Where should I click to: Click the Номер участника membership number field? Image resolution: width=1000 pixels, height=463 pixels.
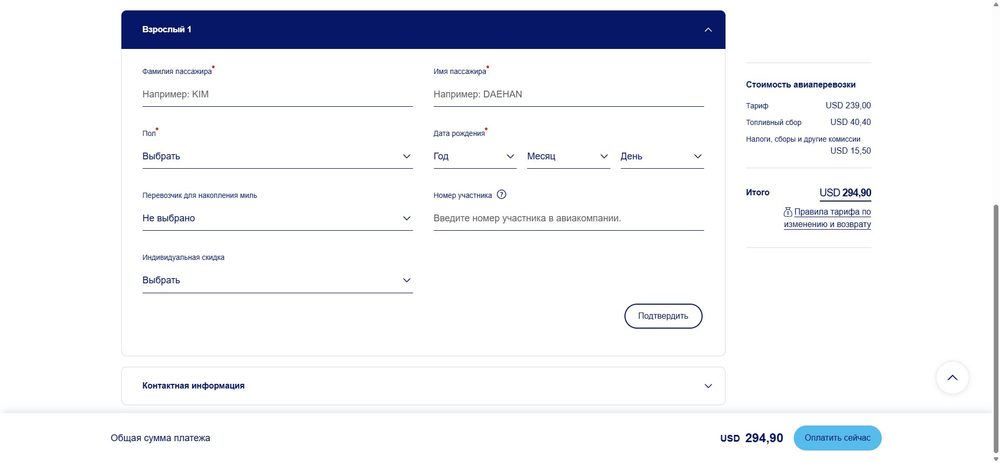(568, 218)
